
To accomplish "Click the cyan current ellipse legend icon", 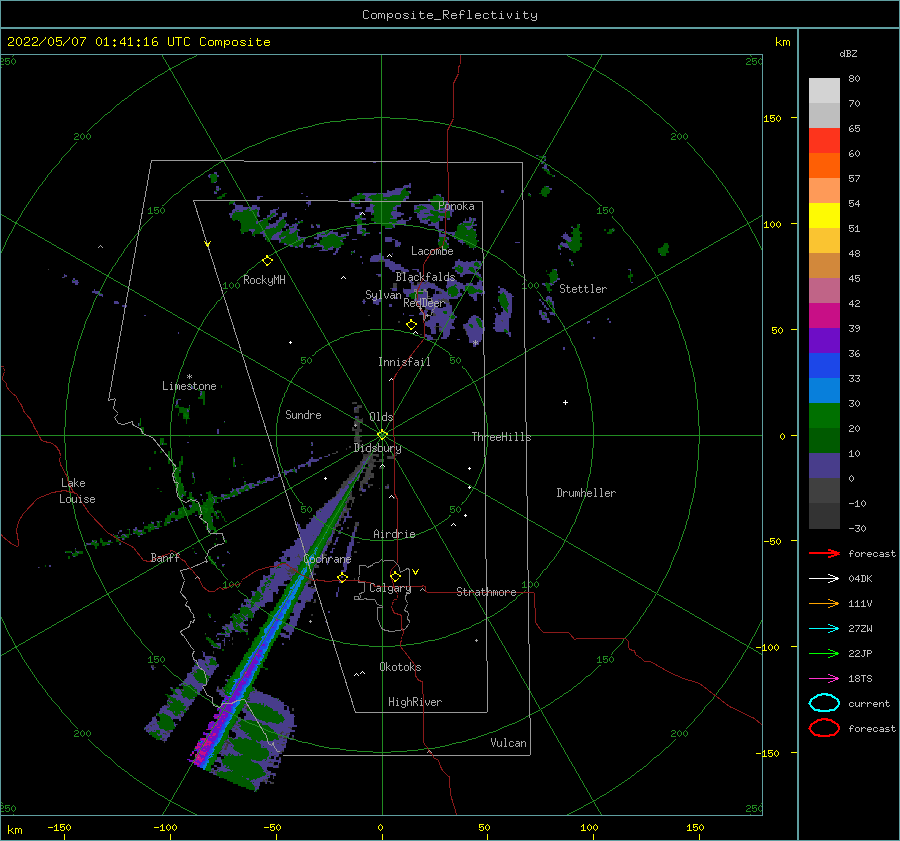I will (824, 703).
